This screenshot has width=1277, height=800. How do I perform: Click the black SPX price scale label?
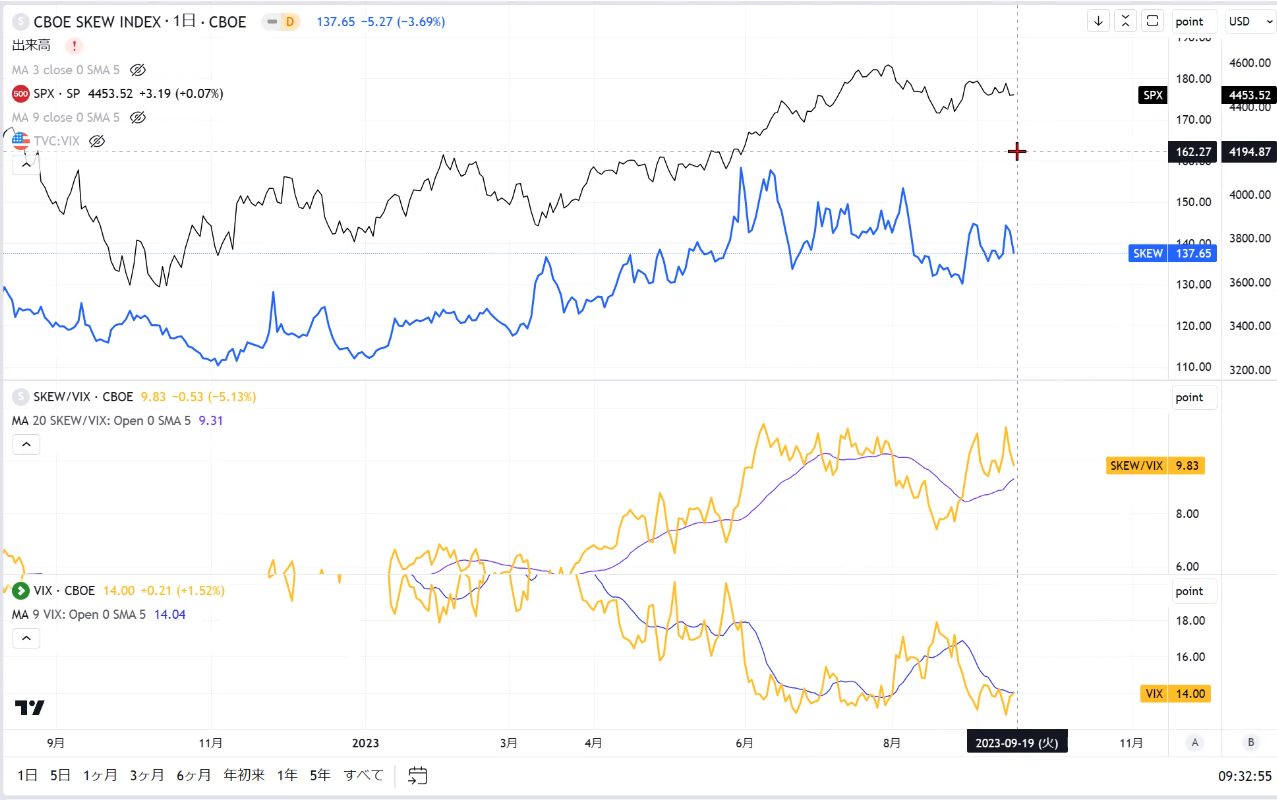point(1153,95)
